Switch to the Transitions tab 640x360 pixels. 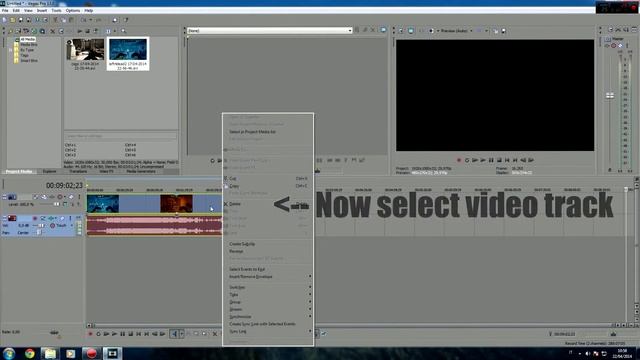click(78, 171)
